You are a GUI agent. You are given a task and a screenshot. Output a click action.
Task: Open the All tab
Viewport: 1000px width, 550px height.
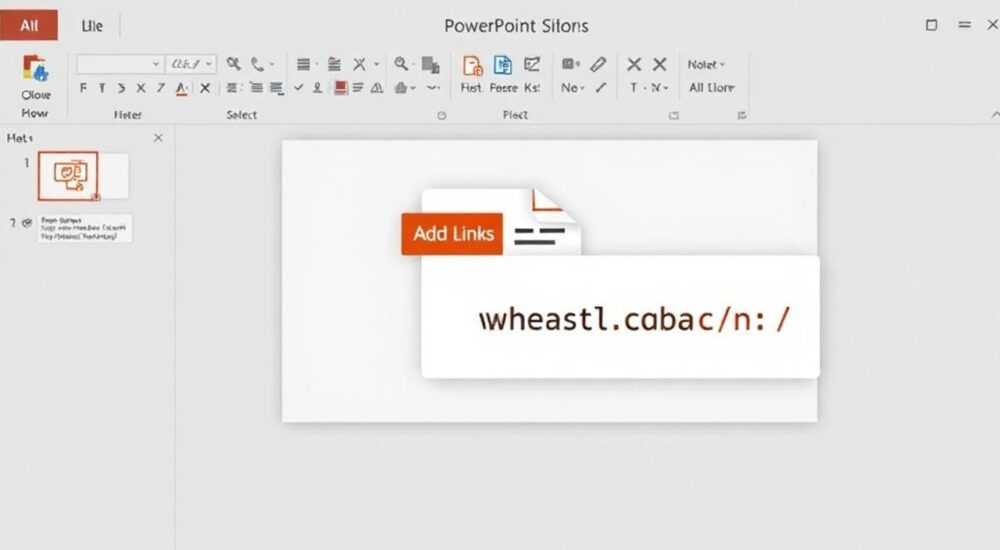[x=29, y=26]
